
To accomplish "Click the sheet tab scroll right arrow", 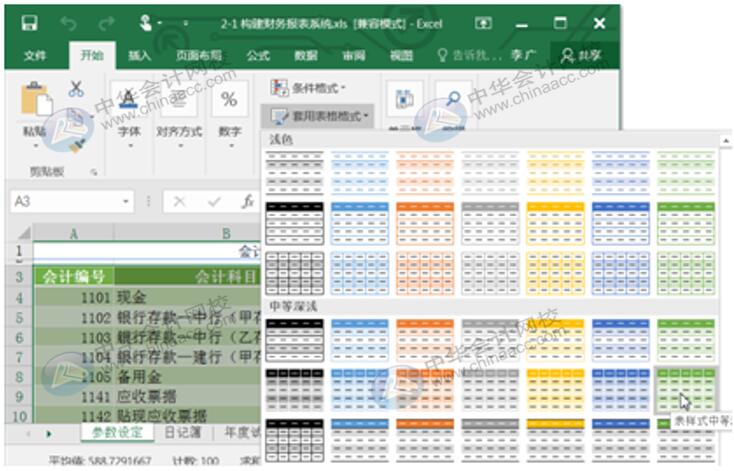I will coord(49,434).
